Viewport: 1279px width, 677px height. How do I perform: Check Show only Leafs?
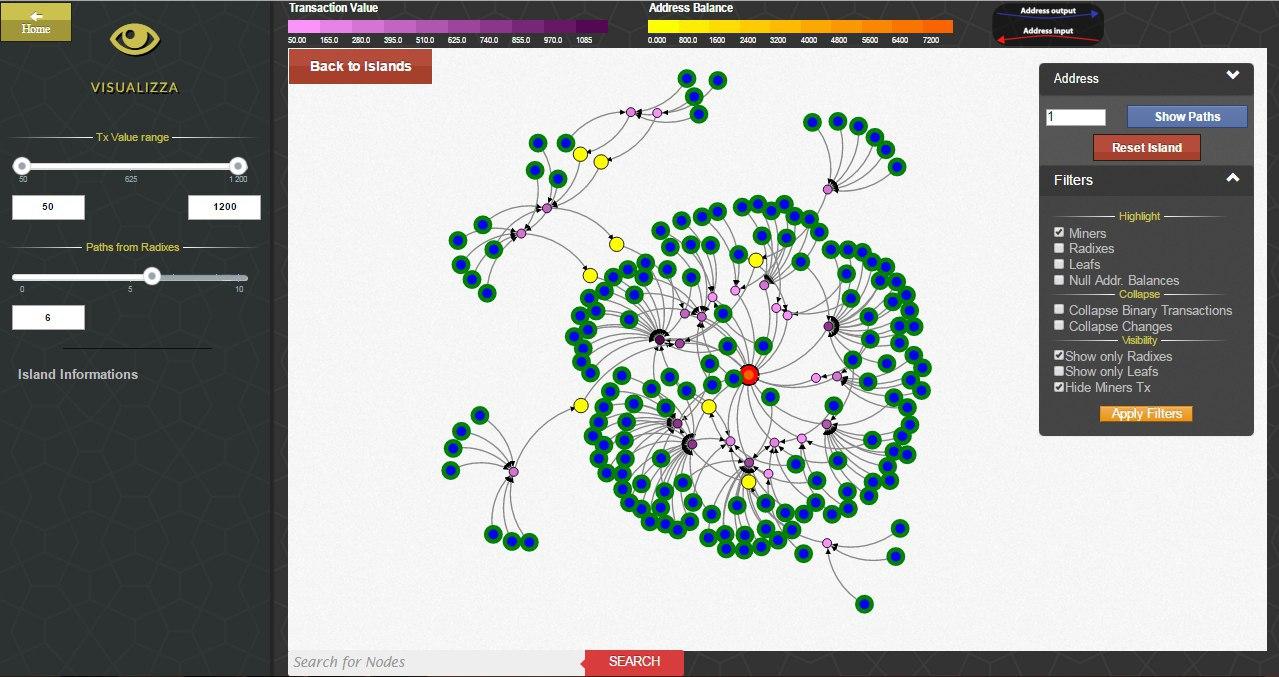[x=1059, y=371]
